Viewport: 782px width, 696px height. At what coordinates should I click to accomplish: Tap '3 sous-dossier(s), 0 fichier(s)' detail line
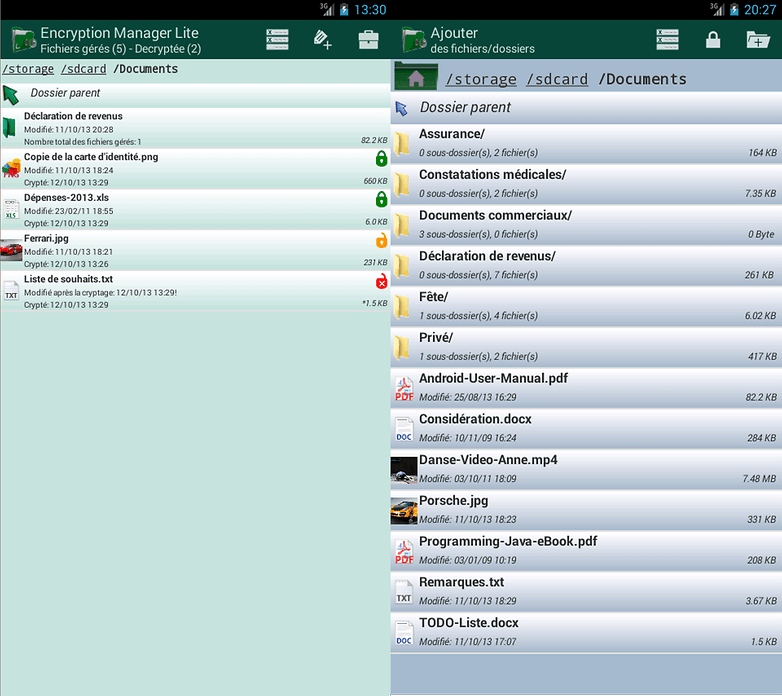click(478, 234)
